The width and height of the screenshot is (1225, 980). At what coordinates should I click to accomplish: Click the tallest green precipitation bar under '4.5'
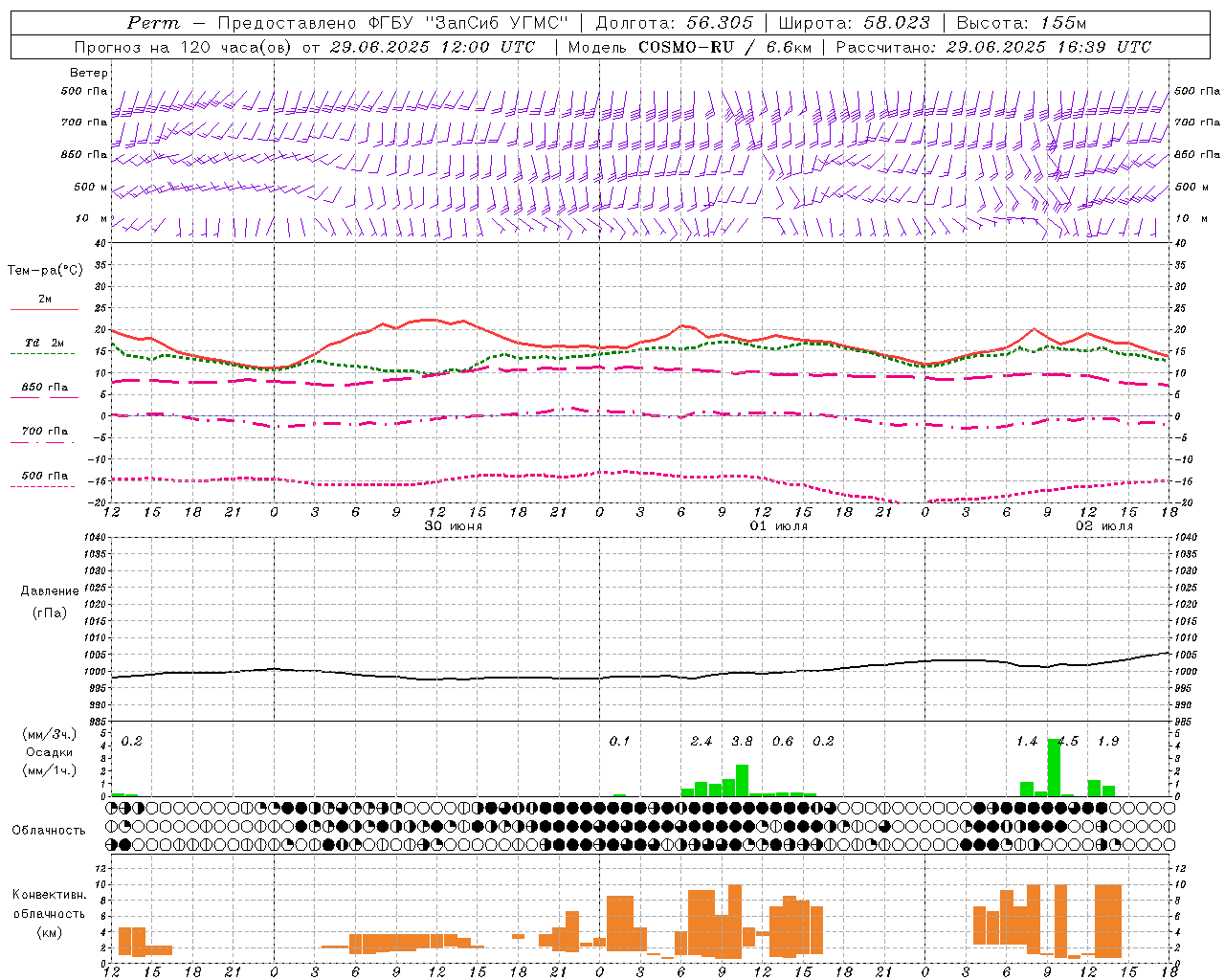click(x=1054, y=768)
